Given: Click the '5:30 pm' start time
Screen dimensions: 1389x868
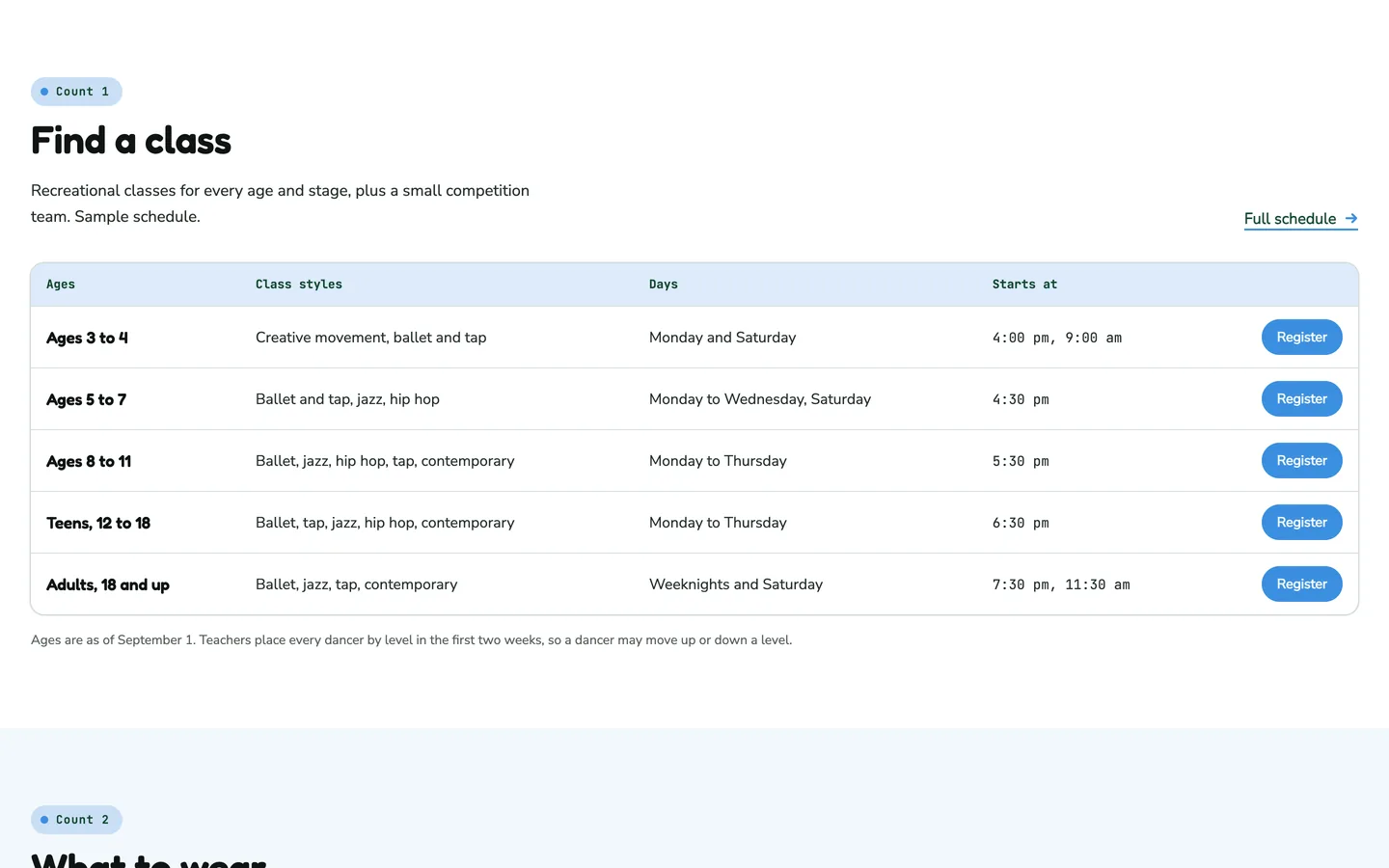Looking at the screenshot, I should point(1021,461).
